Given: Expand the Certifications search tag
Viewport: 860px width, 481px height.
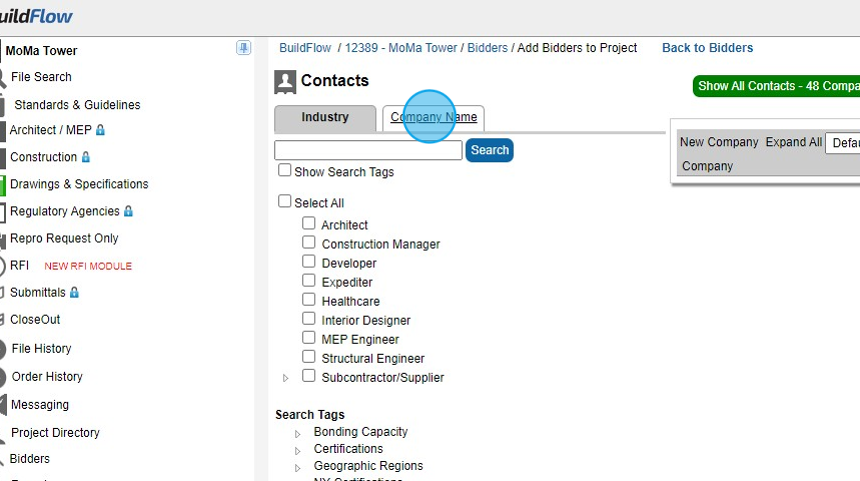Looking at the screenshot, I should pos(297,451).
